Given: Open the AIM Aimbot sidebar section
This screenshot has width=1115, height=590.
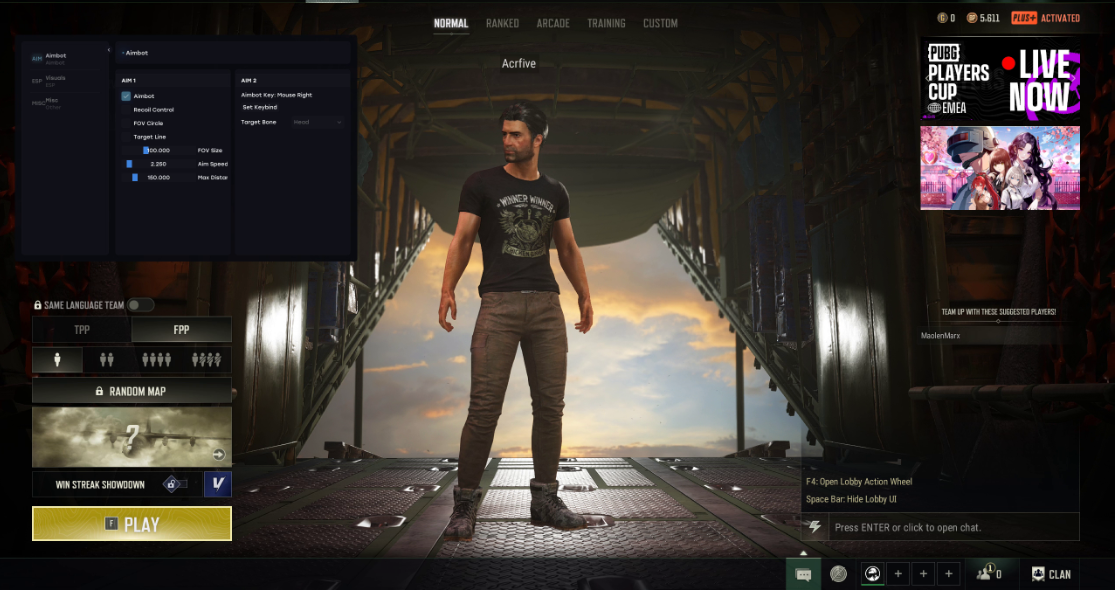Looking at the screenshot, I should tap(65, 58).
